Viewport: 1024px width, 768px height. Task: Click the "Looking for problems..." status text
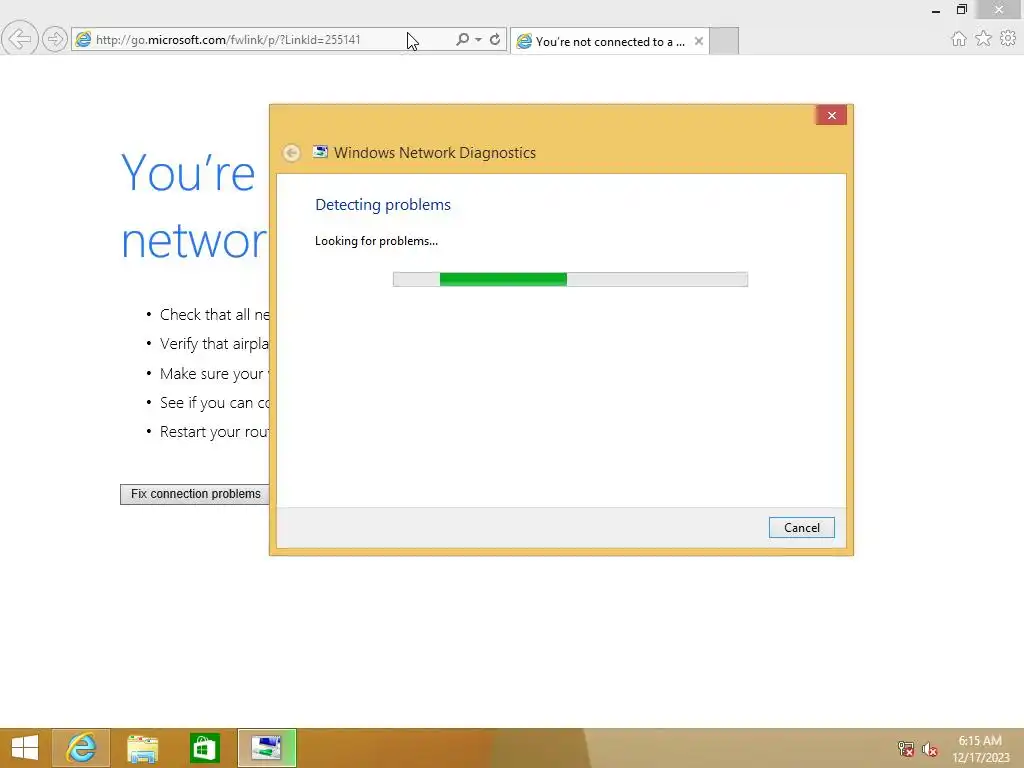tap(376, 241)
